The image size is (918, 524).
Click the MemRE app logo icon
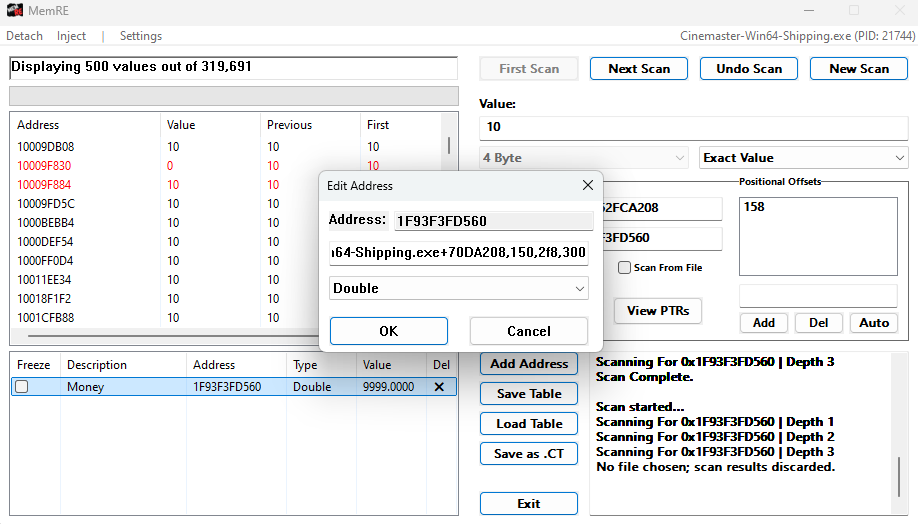[15, 10]
